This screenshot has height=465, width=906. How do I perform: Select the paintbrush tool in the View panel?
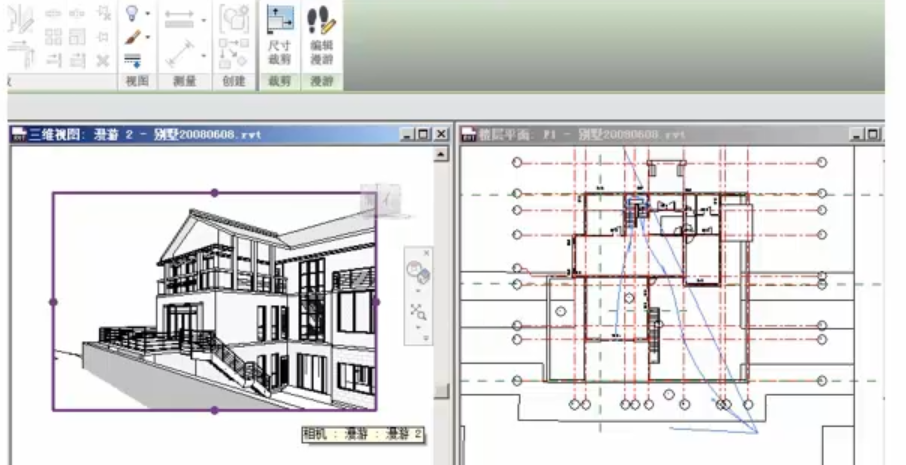[132, 37]
